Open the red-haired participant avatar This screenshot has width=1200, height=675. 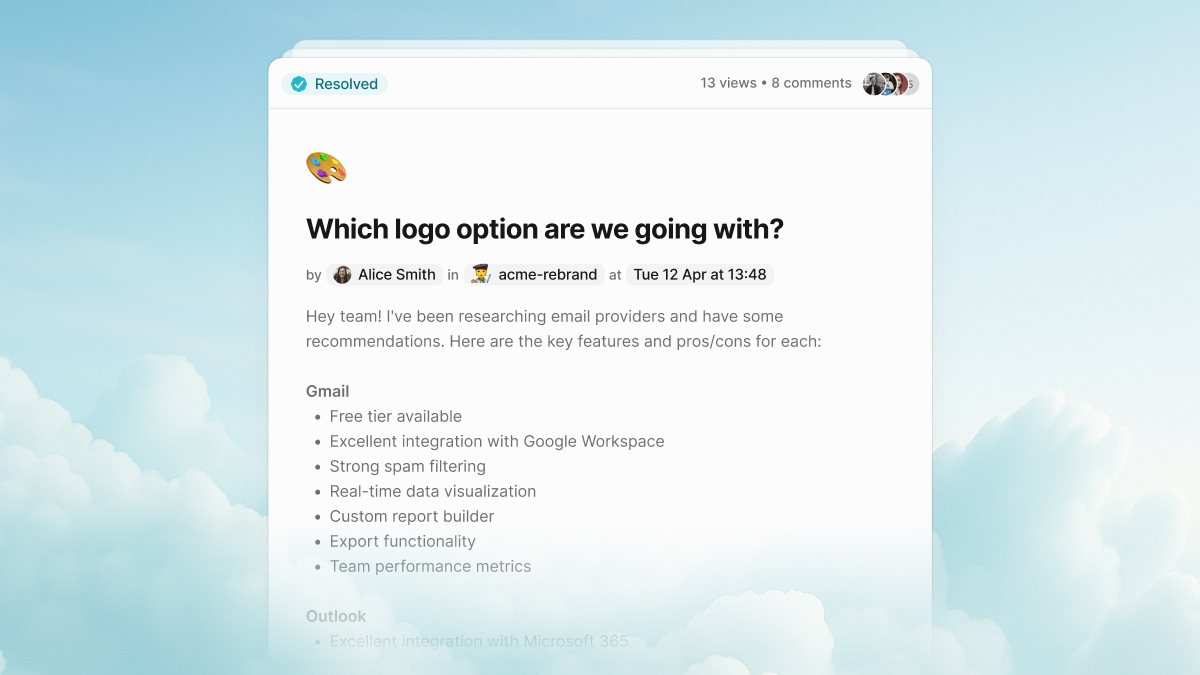click(x=901, y=84)
